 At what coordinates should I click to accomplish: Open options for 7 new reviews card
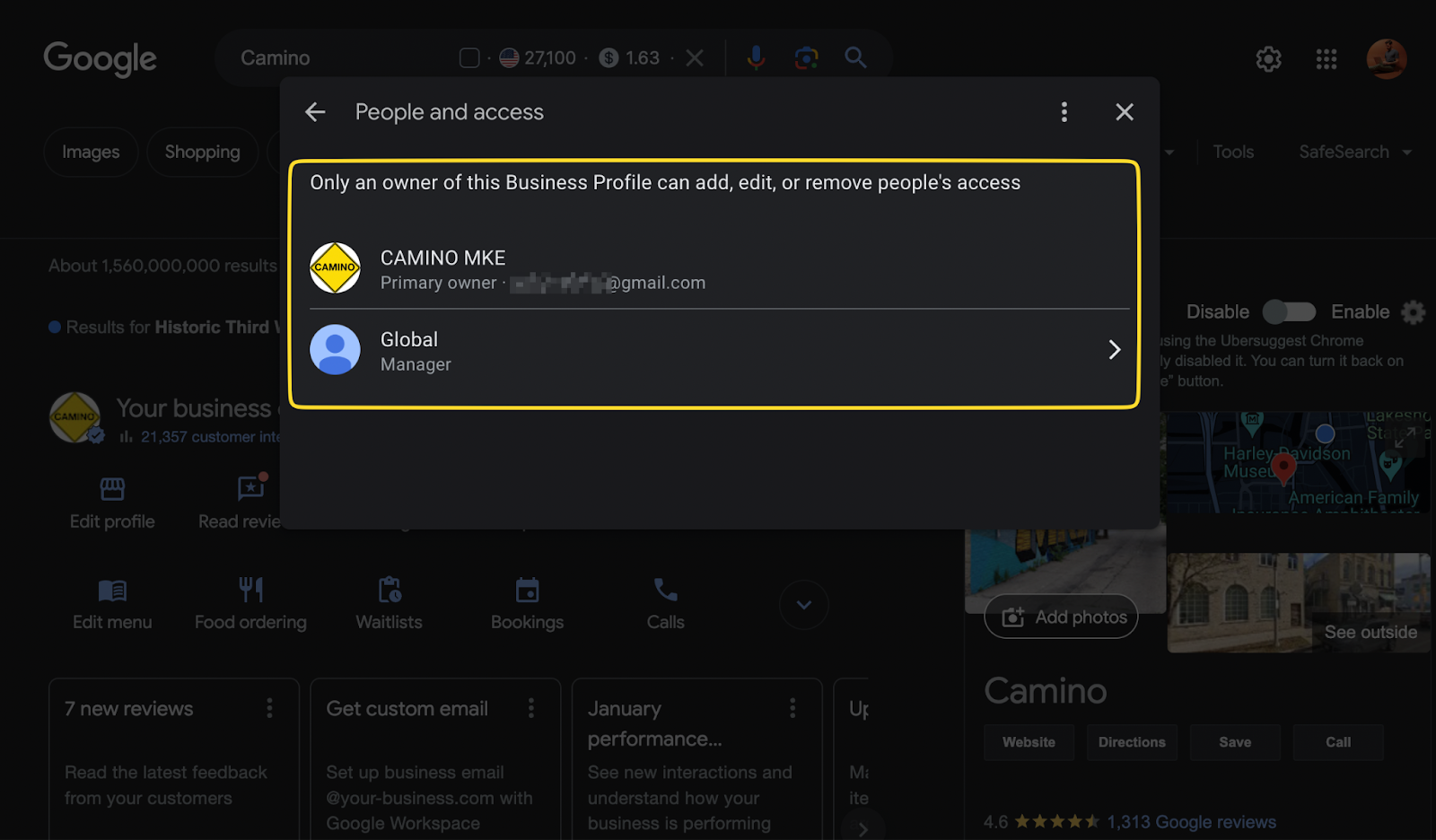point(269,709)
